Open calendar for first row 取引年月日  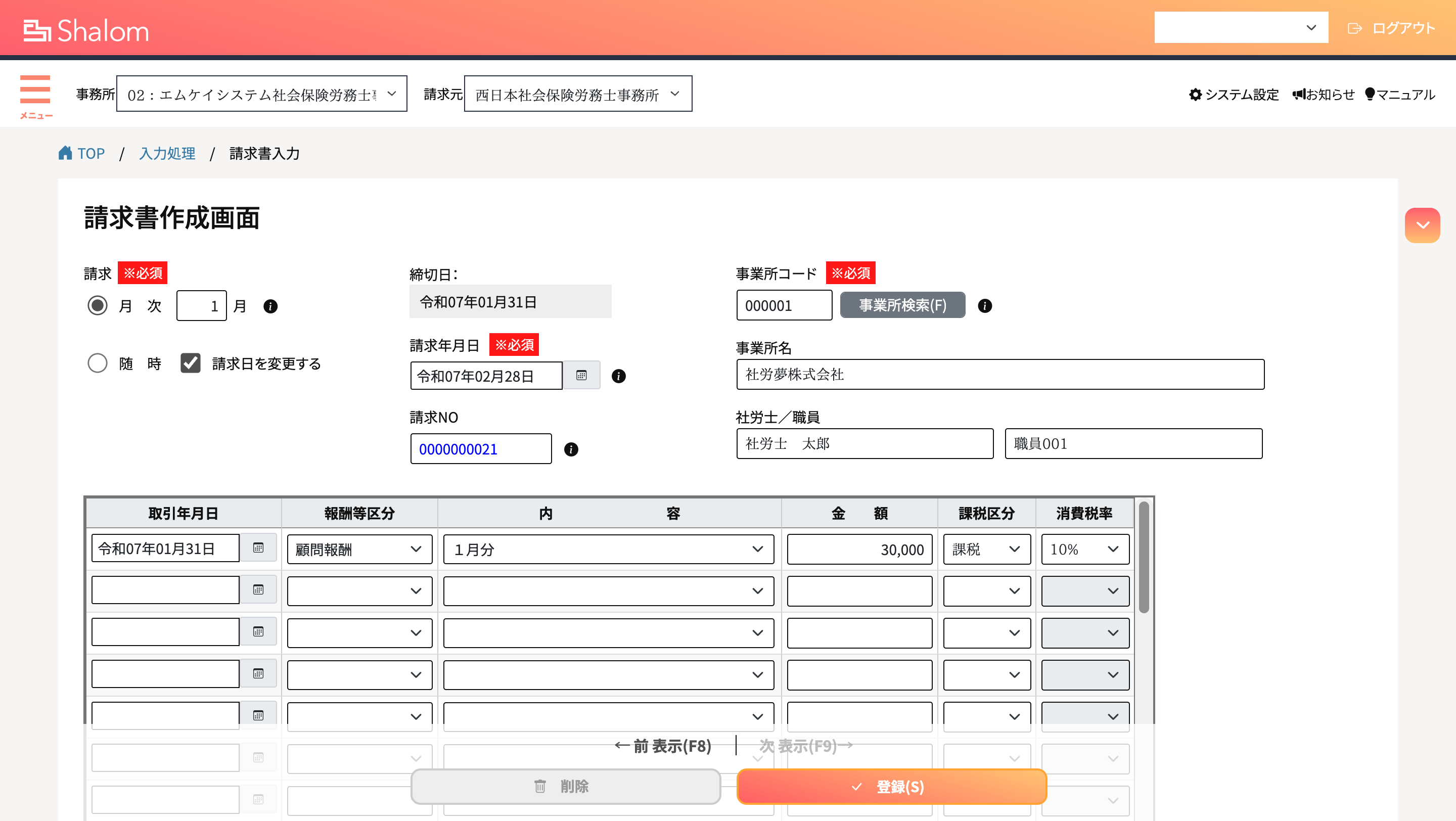258,548
